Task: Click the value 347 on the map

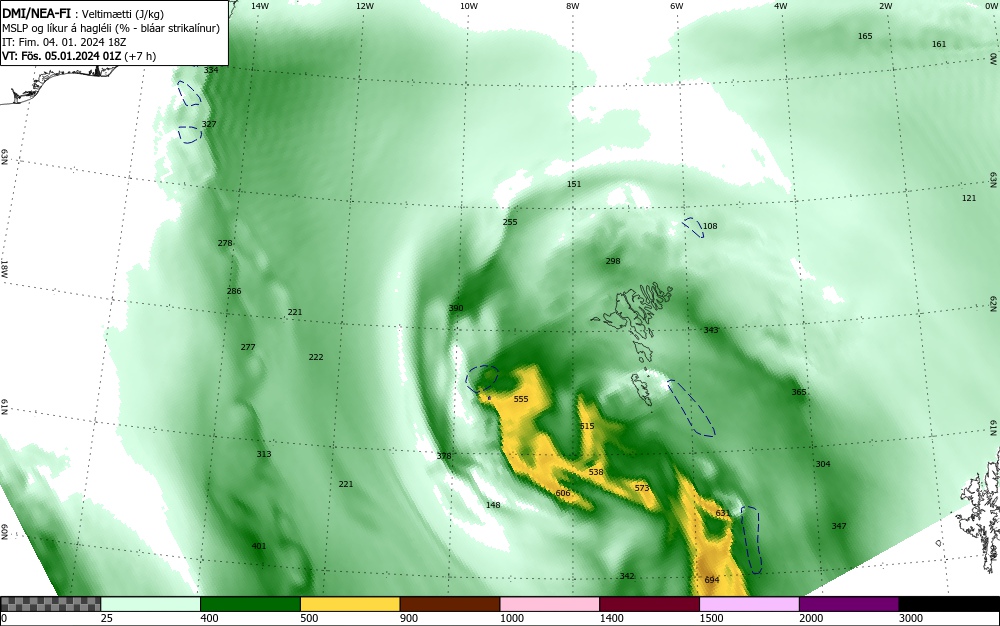Action: [x=839, y=526]
